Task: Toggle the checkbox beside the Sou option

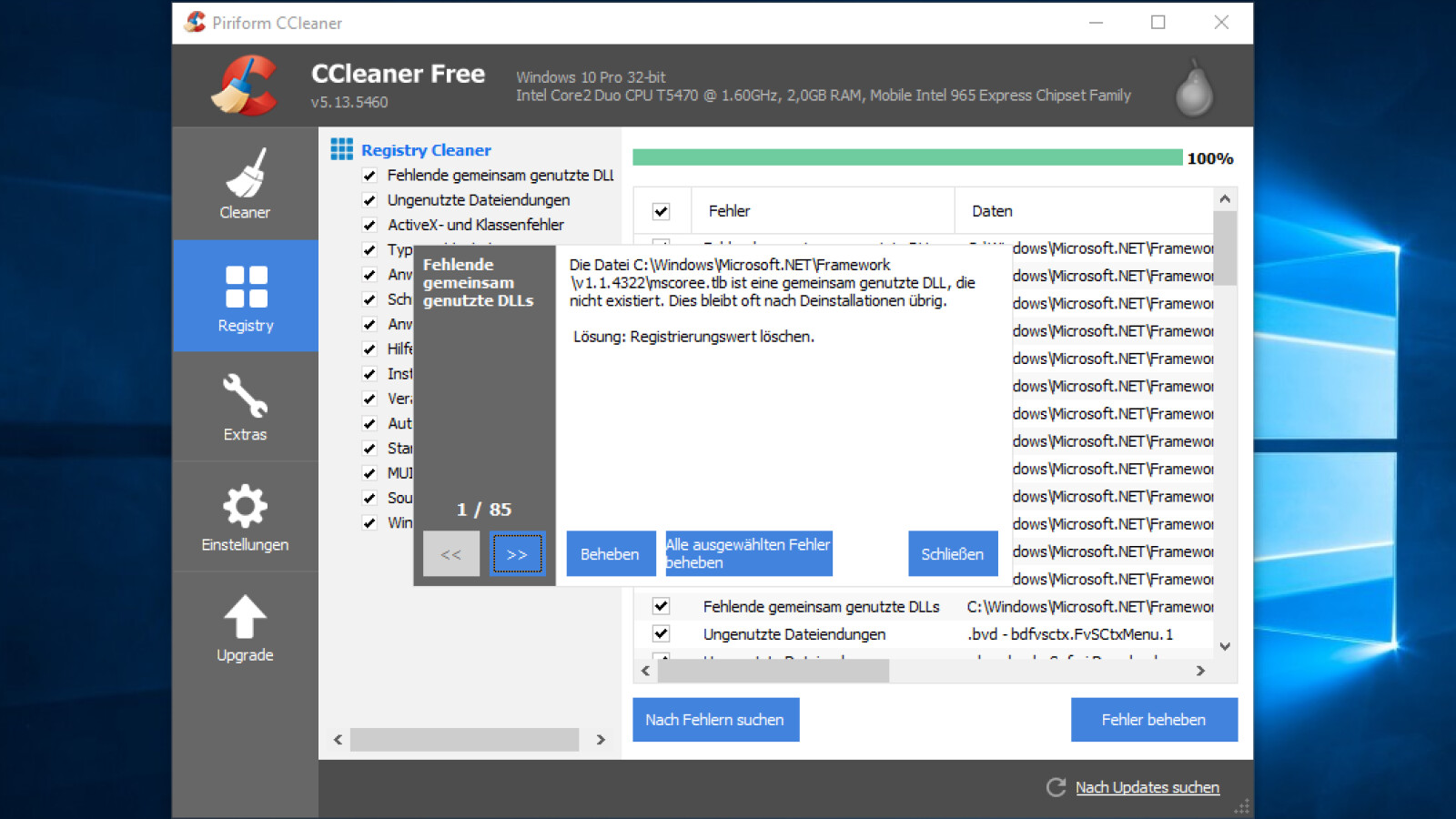Action: (369, 498)
